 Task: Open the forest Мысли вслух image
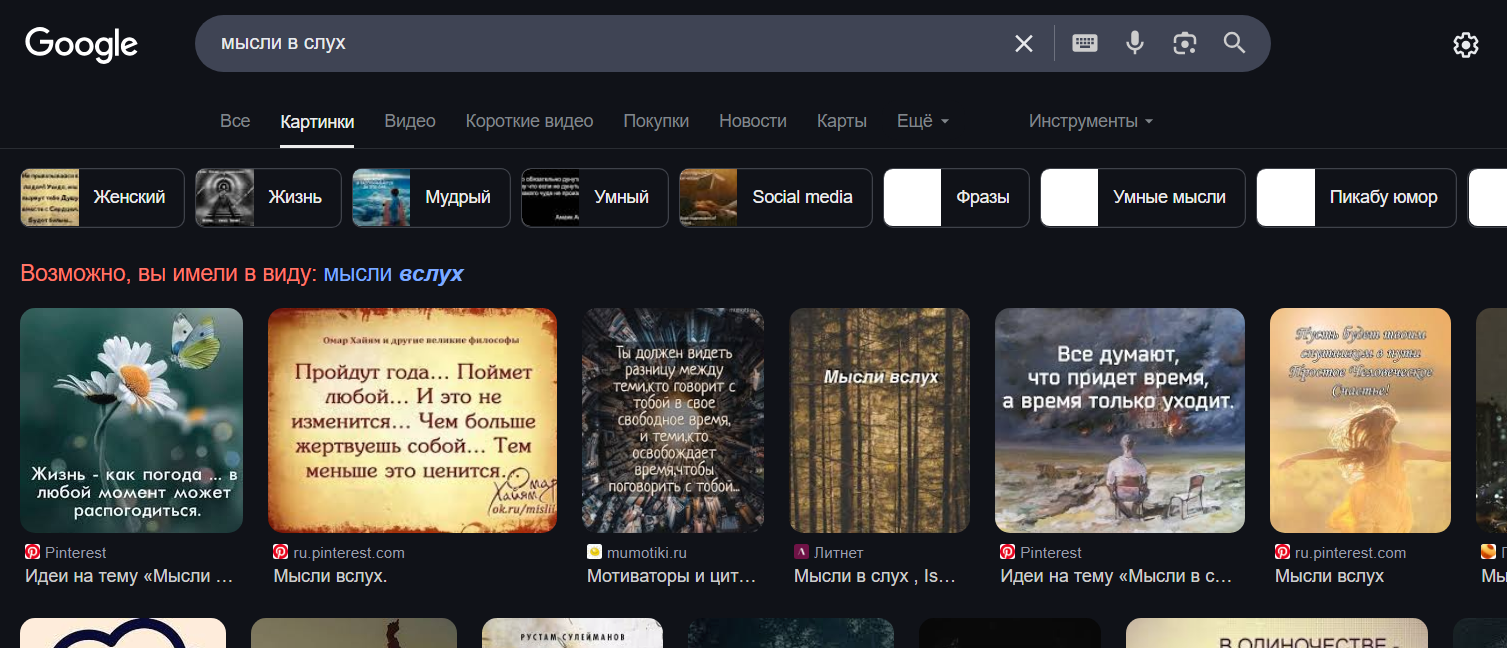pos(880,420)
